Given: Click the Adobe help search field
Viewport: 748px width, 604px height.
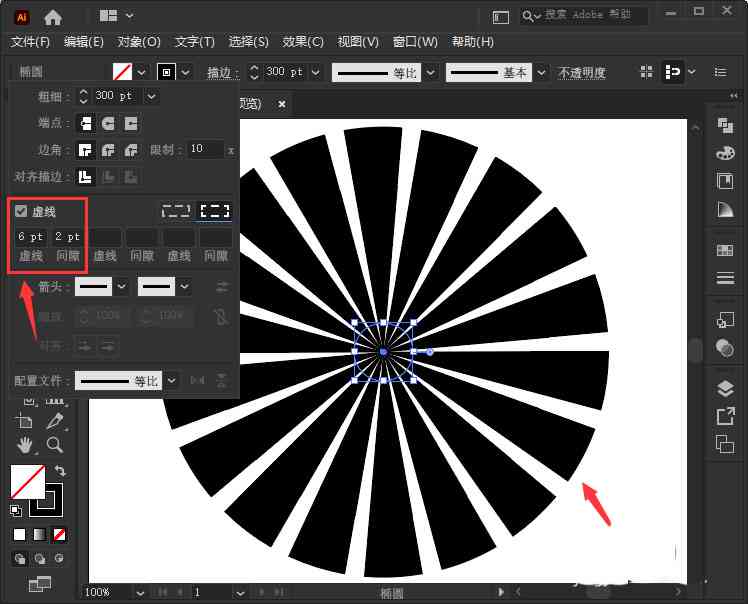Looking at the screenshot, I should tap(583, 16).
